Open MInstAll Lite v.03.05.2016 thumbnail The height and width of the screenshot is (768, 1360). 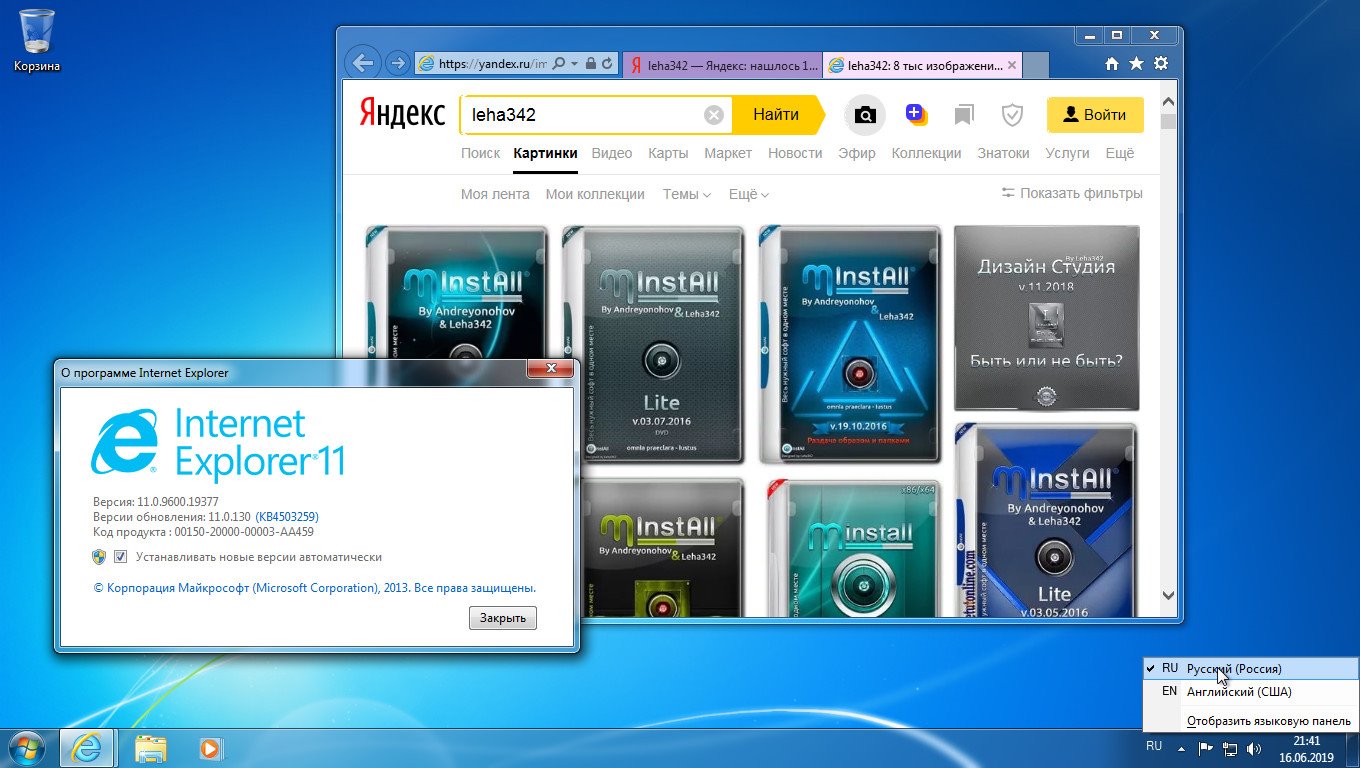click(x=1047, y=519)
